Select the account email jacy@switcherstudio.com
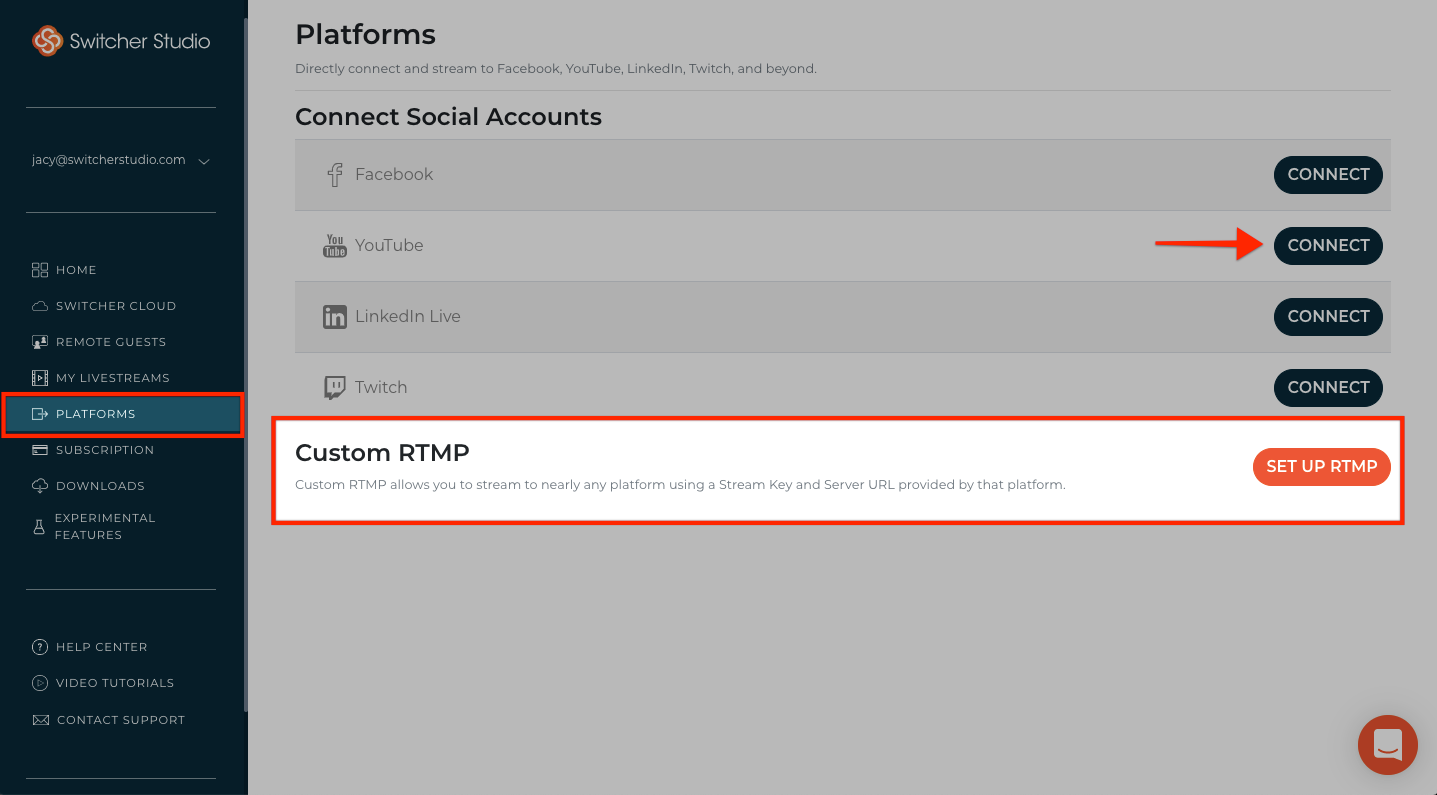Image resolution: width=1437 pixels, height=795 pixels. 108,160
